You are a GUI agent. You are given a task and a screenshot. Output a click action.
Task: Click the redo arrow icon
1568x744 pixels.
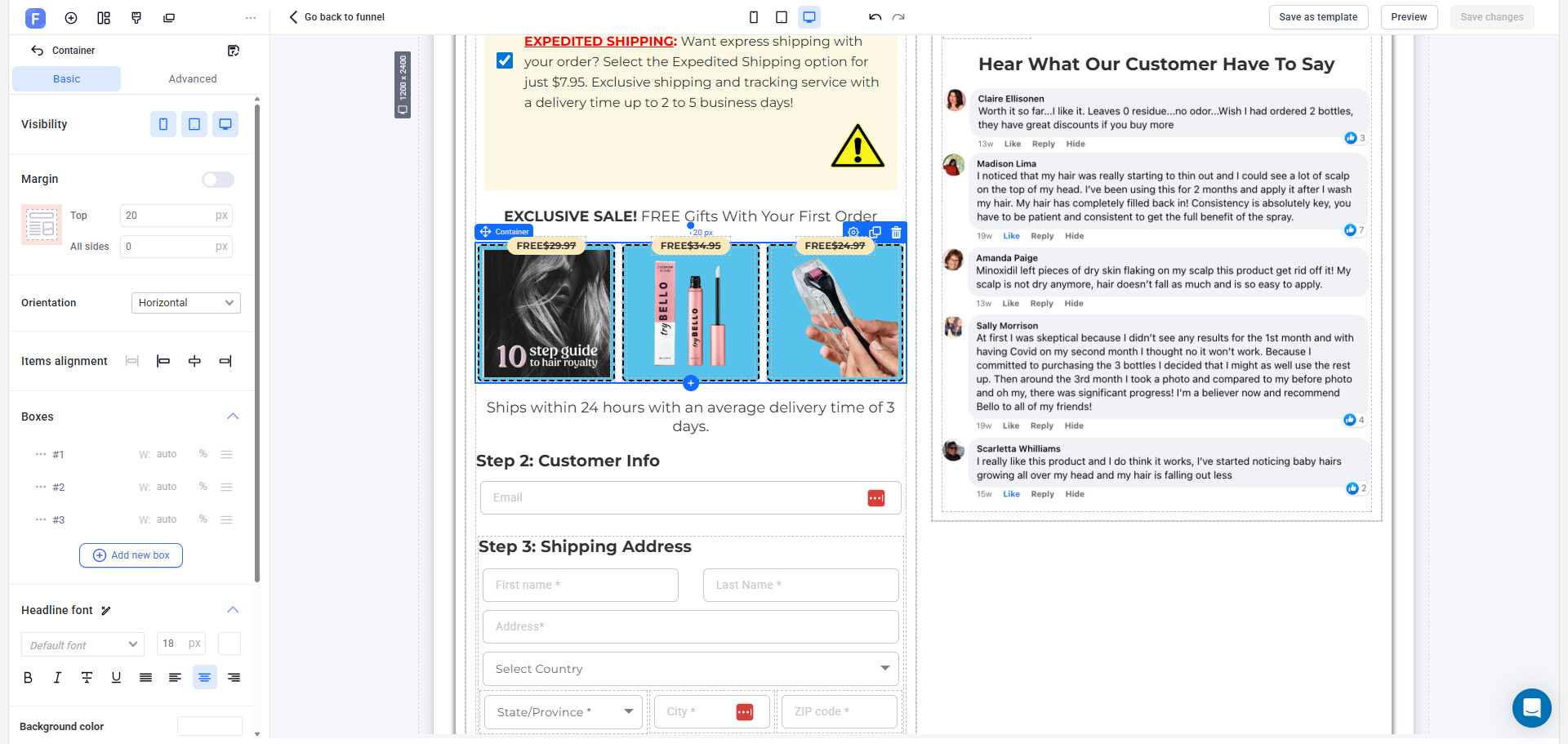click(x=898, y=17)
